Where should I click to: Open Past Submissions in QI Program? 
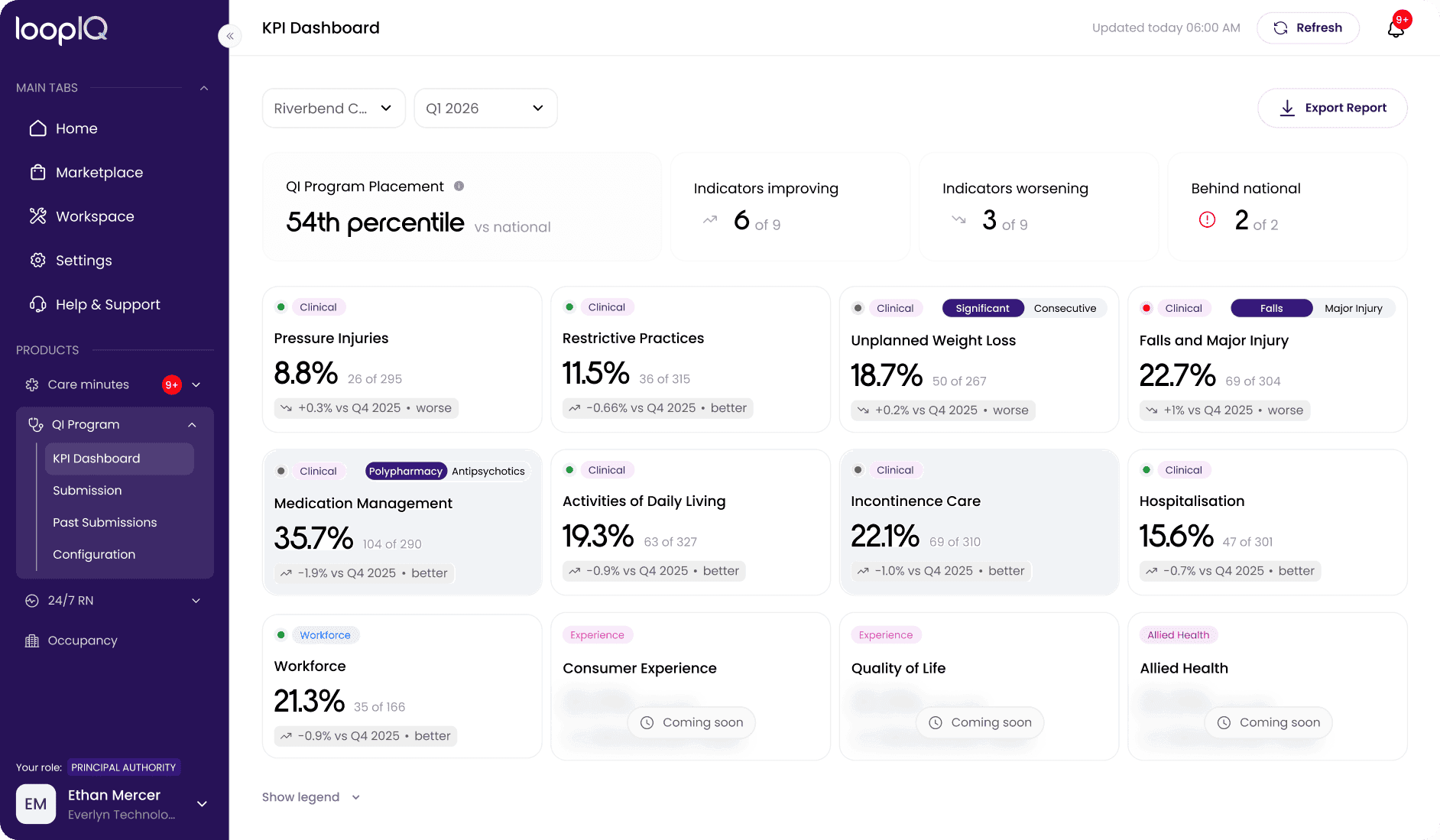[105, 523]
